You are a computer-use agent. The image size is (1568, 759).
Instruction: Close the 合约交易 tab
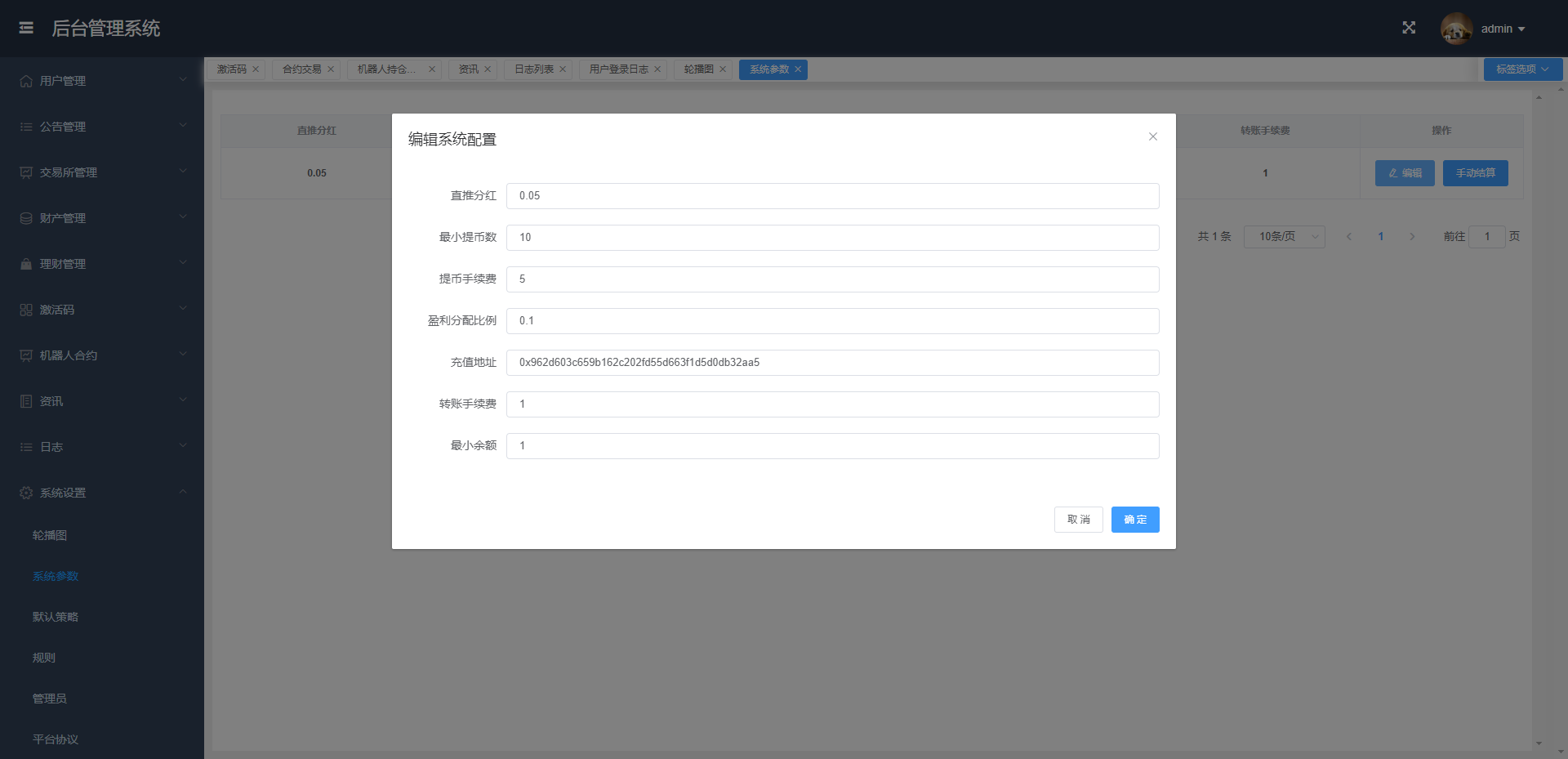(330, 69)
